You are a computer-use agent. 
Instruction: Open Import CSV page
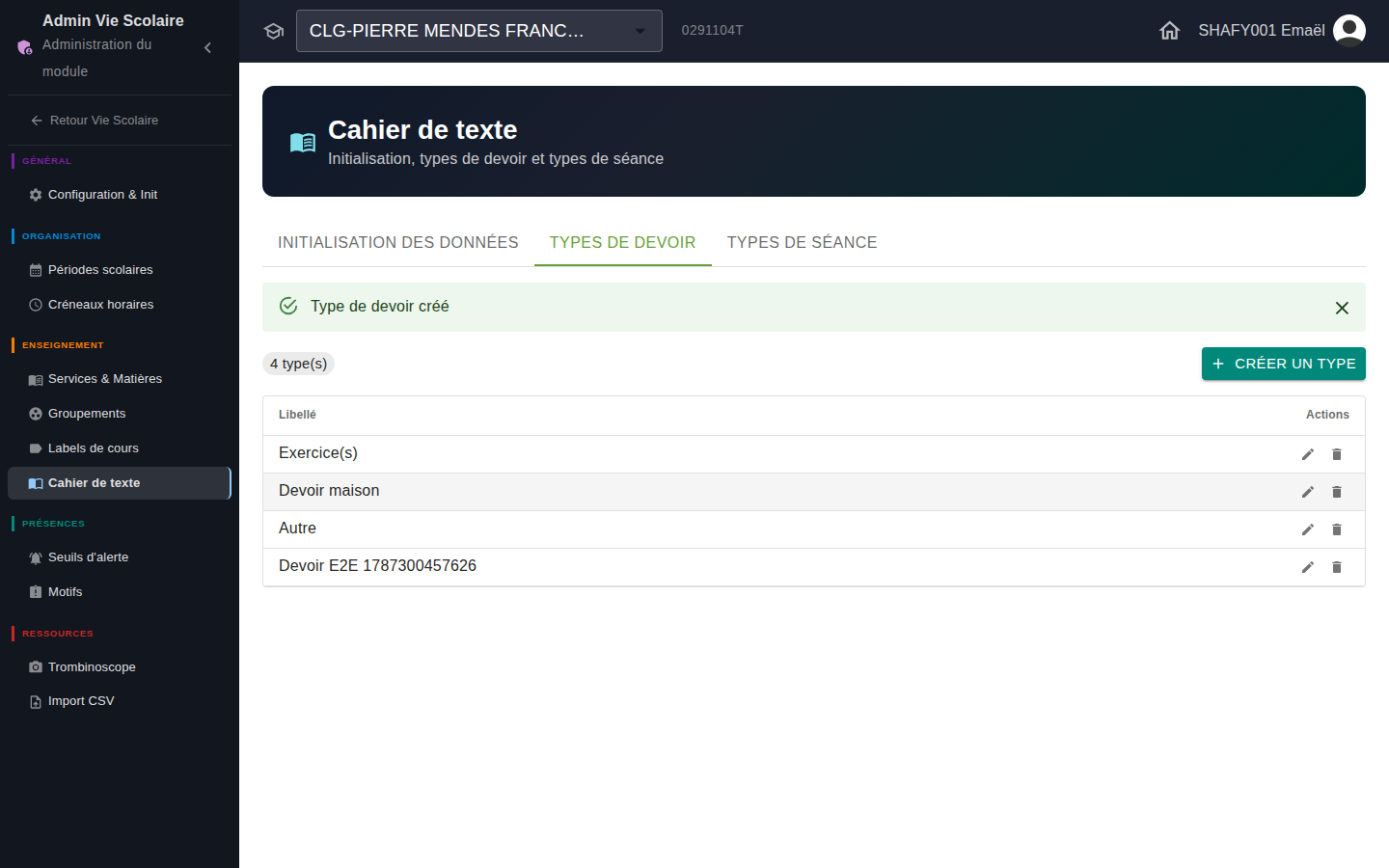tap(120, 701)
